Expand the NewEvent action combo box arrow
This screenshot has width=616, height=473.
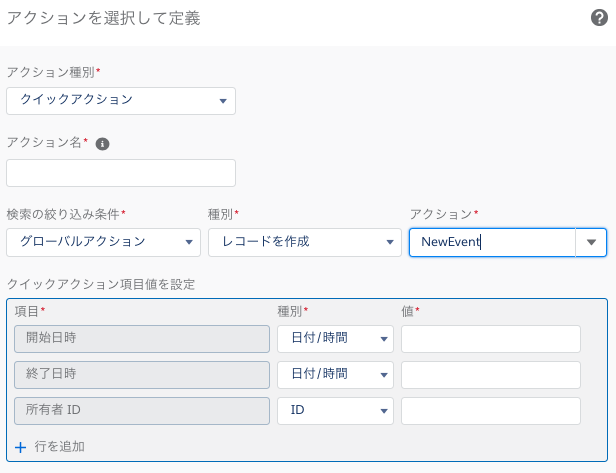click(591, 242)
